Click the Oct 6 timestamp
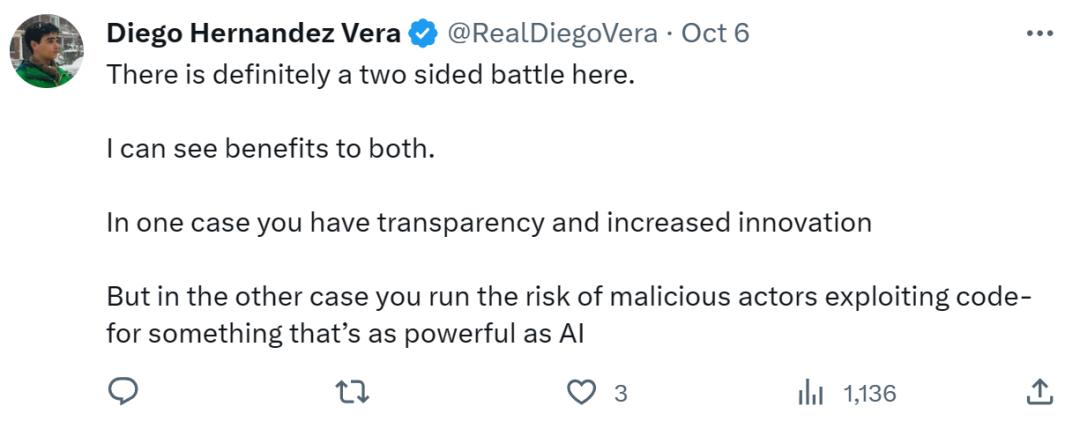 point(715,34)
